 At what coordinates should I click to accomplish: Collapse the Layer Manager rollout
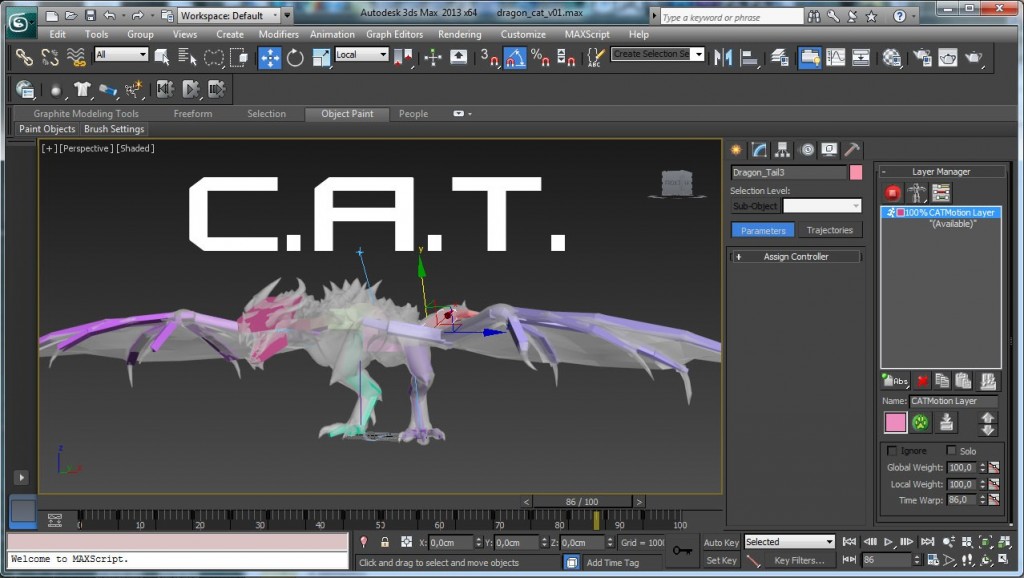pyautogui.click(x=940, y=172)
